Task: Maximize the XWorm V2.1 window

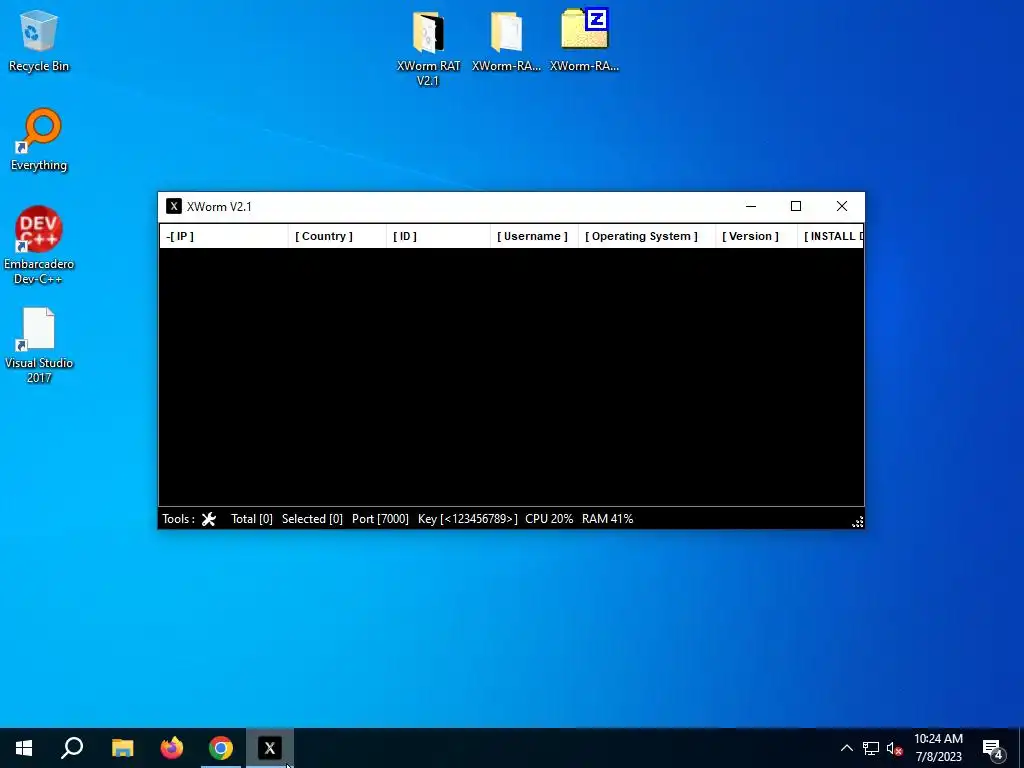Action: coord(796,206)
